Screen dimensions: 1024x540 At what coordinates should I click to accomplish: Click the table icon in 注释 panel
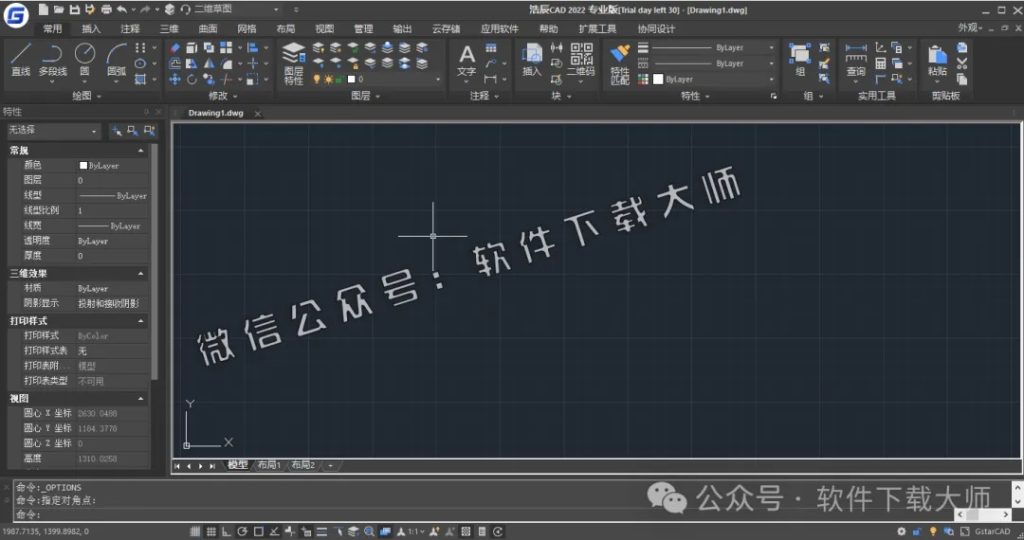click(491, 48)
